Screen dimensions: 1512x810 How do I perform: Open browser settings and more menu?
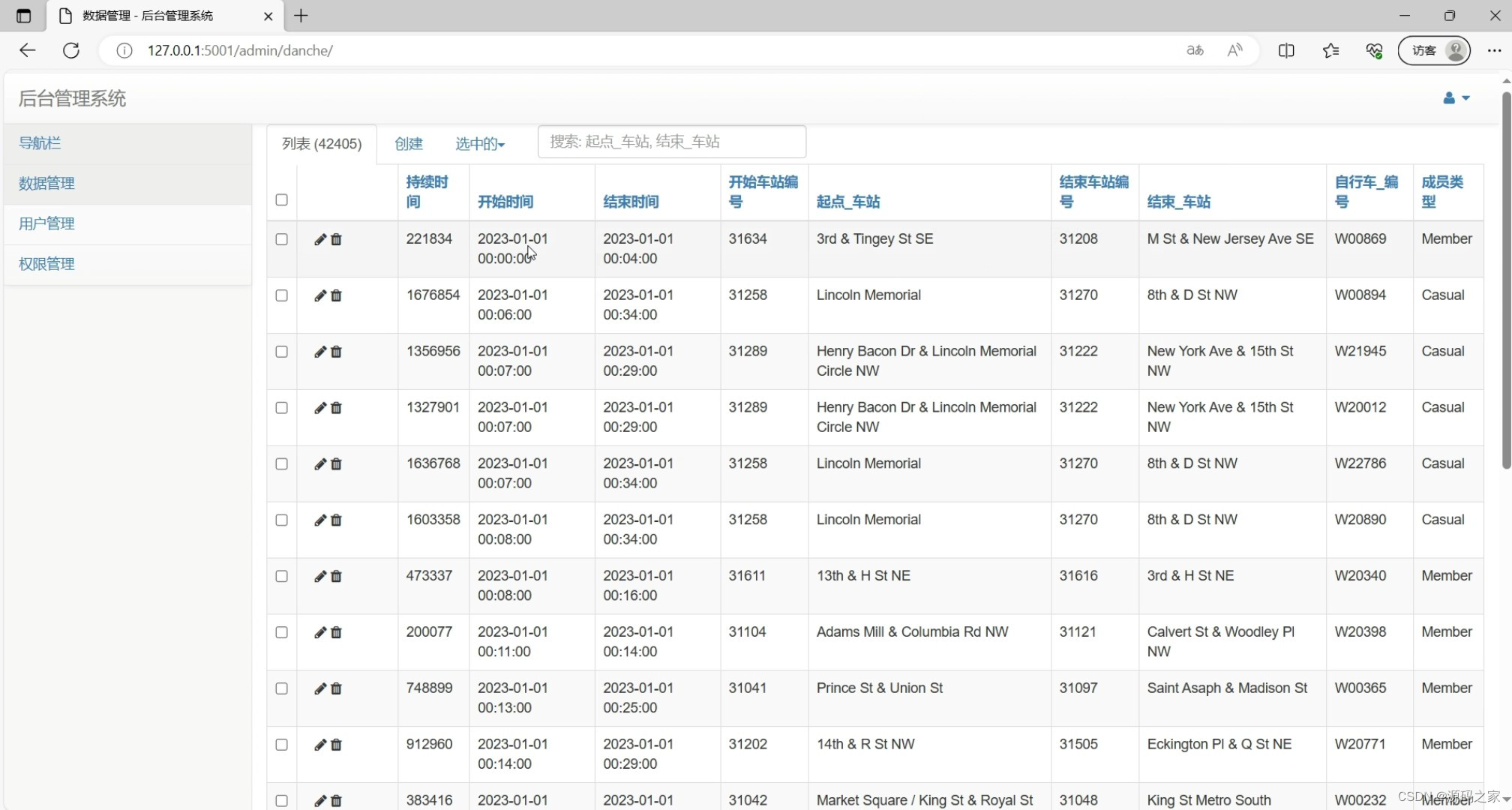[x=1494, y=50]
